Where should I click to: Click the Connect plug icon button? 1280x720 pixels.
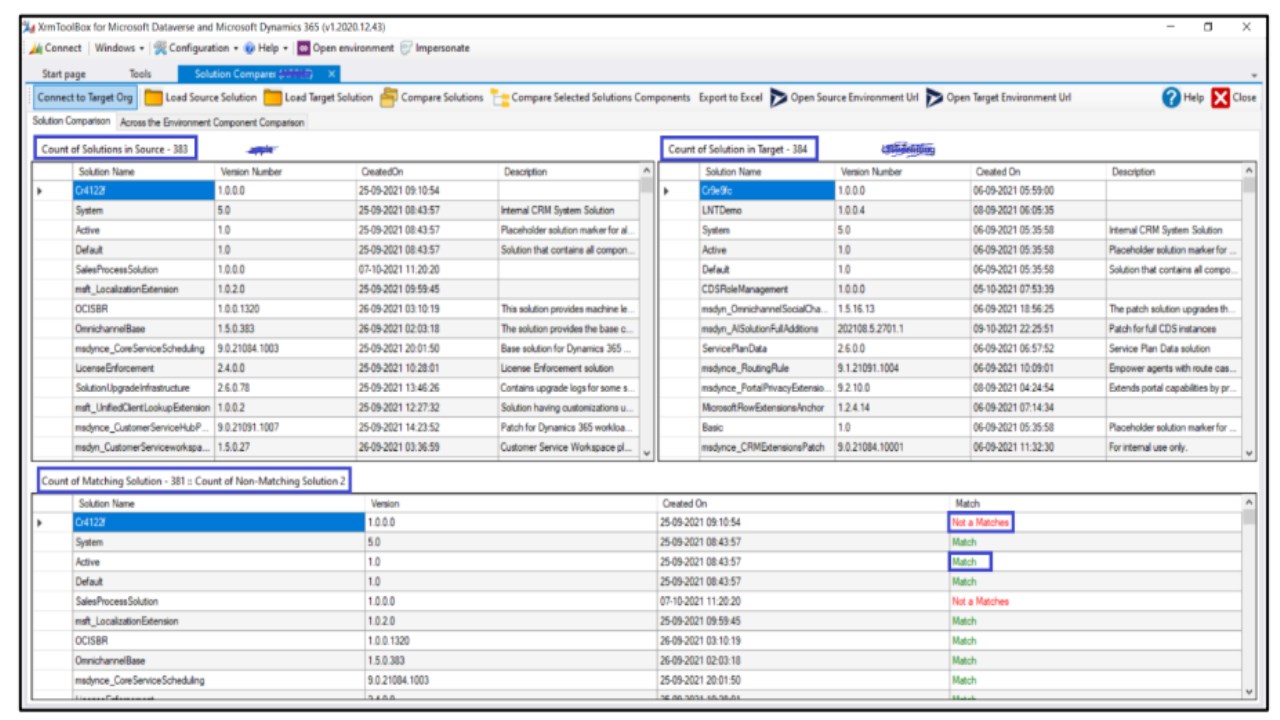tap(56, 48)
